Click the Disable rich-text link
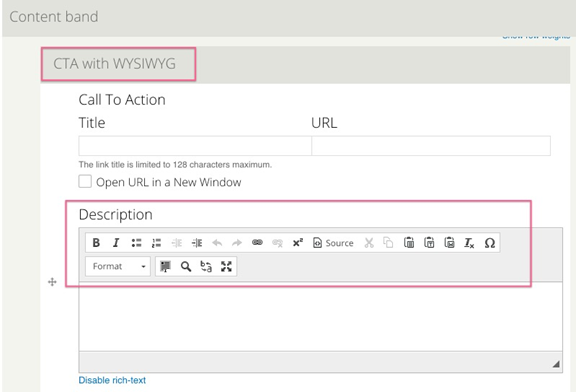Viewport: 576px width, 392px height. click(x=112, y=380)
